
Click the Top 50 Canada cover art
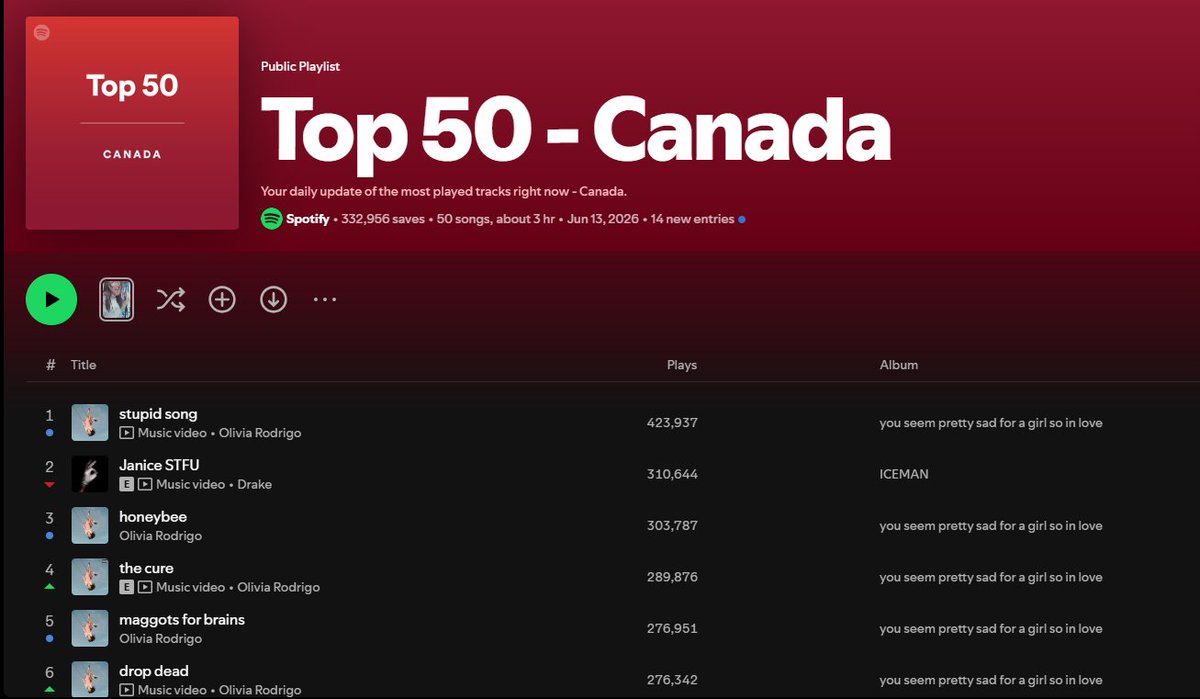point(132,123)
